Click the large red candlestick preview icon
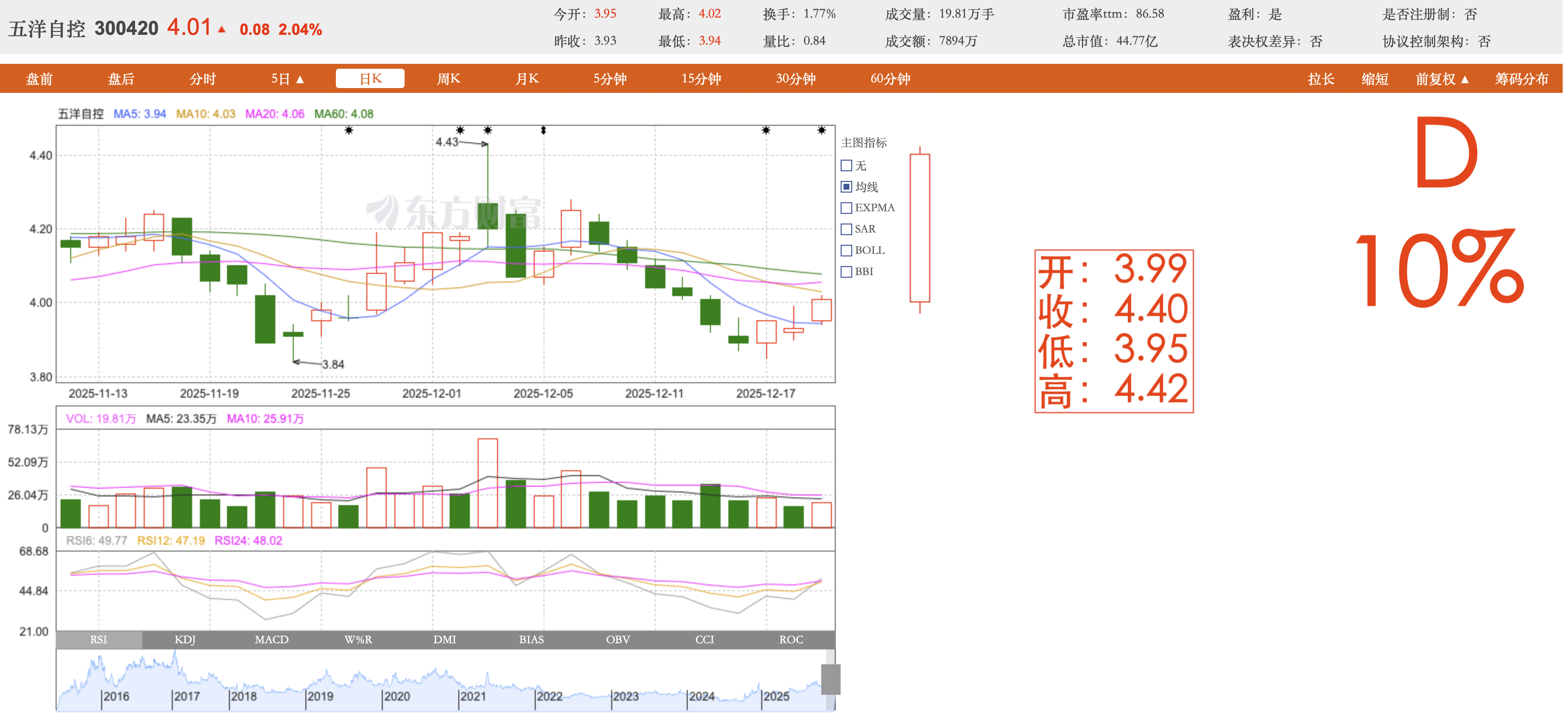 click(x=919, y=229)
